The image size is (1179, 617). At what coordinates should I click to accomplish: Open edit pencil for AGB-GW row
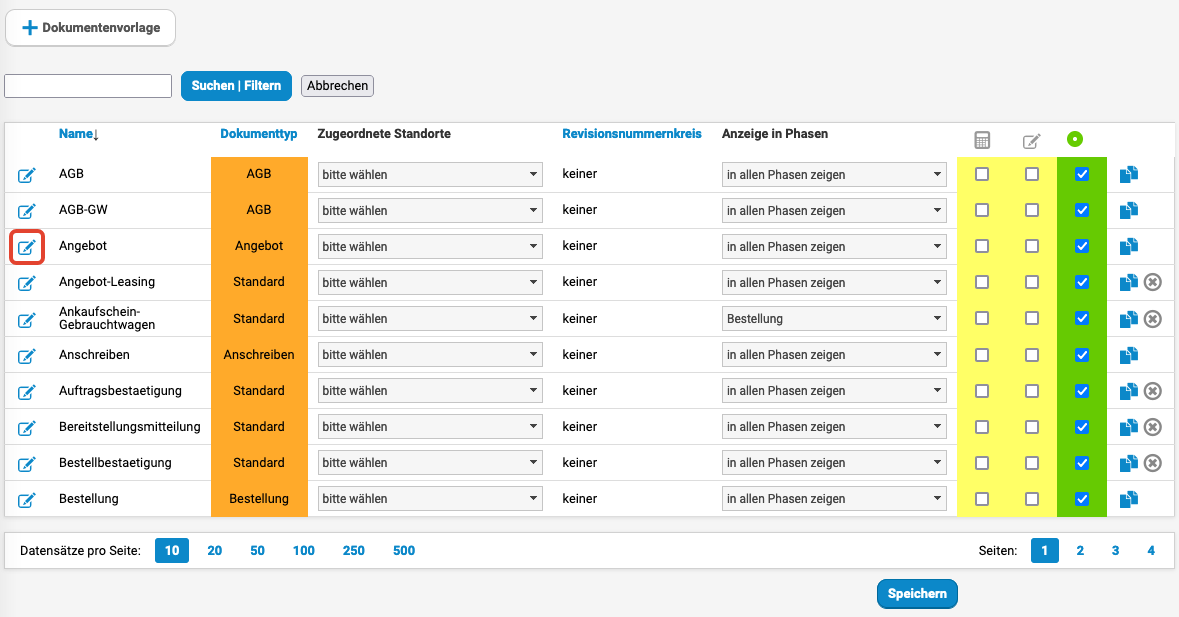coord(27,211)
